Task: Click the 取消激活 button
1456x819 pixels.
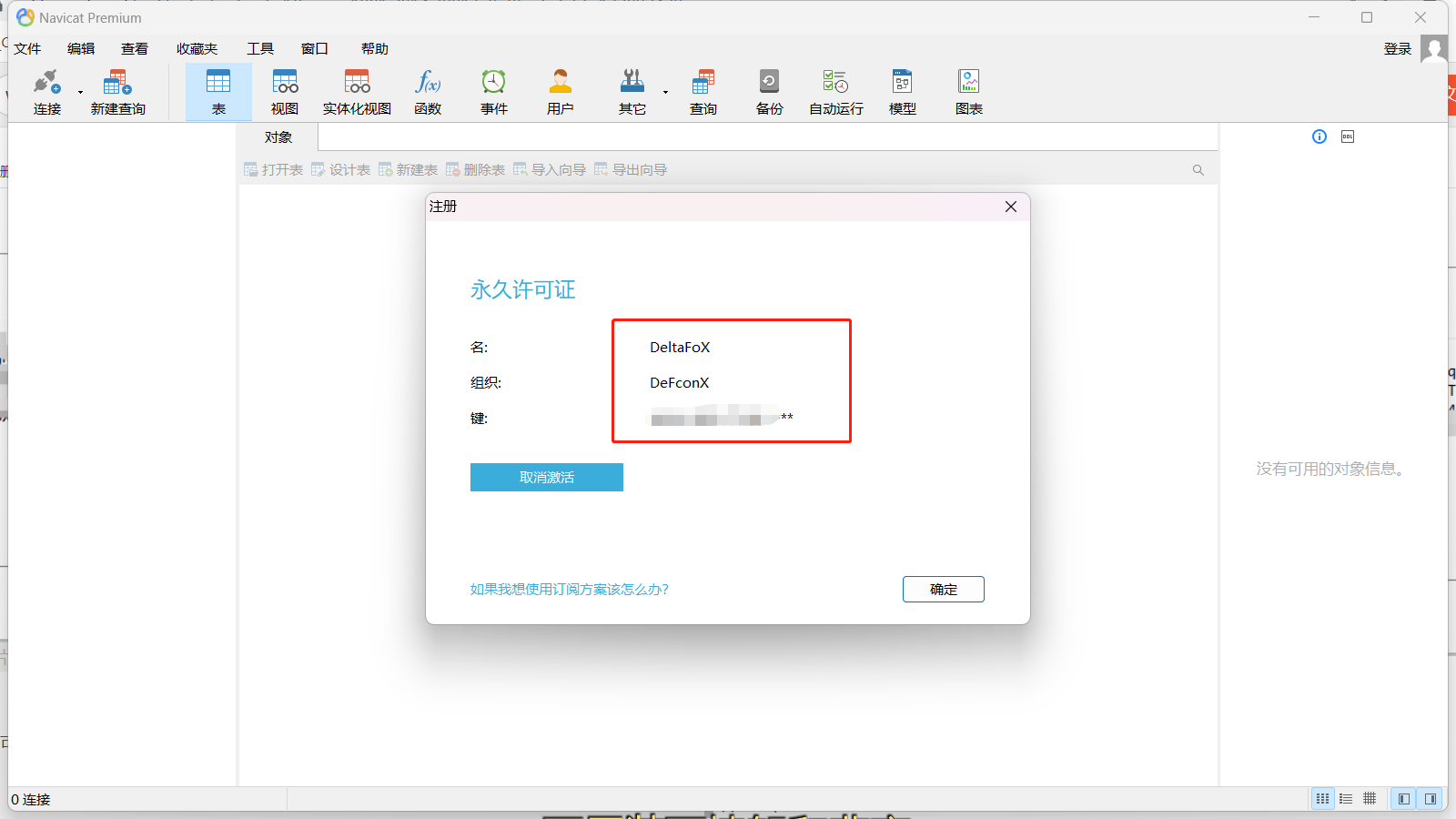Action: point(547,478)
